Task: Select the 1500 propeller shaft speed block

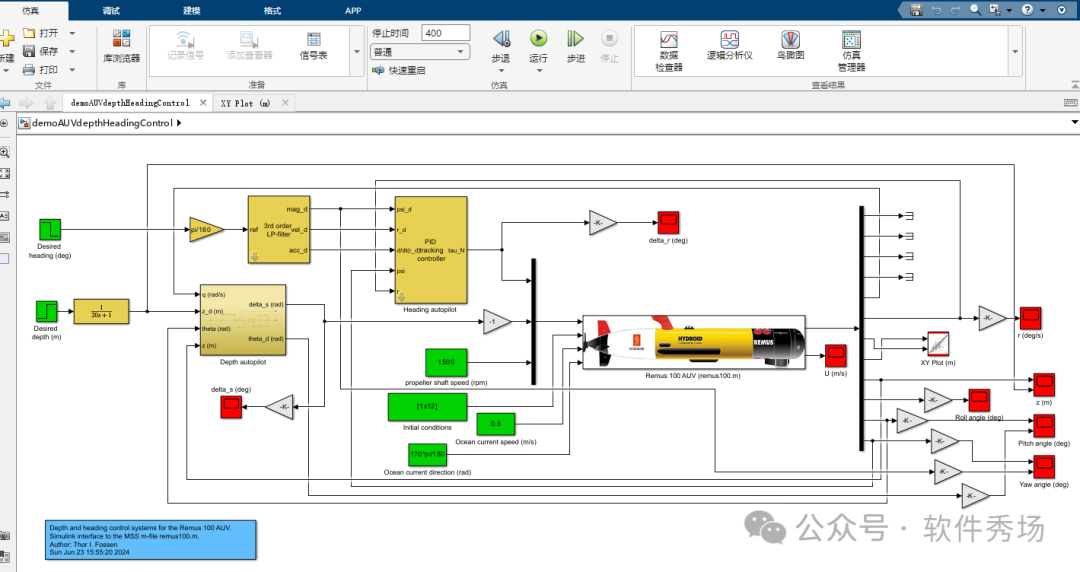Action: [446, 362]
